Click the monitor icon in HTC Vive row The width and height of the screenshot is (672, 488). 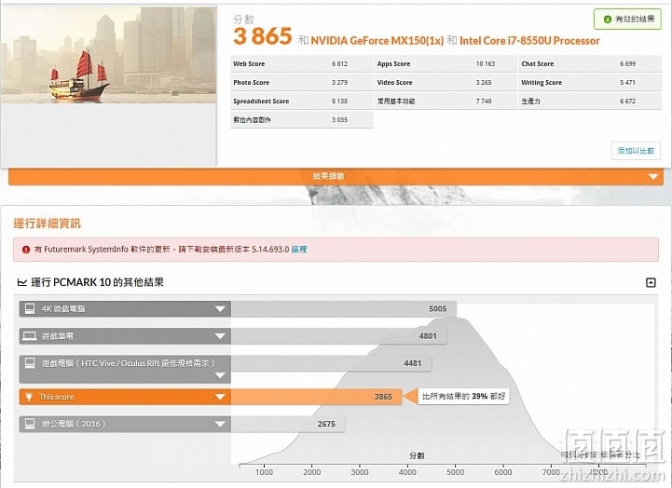[x=30, y=363]
